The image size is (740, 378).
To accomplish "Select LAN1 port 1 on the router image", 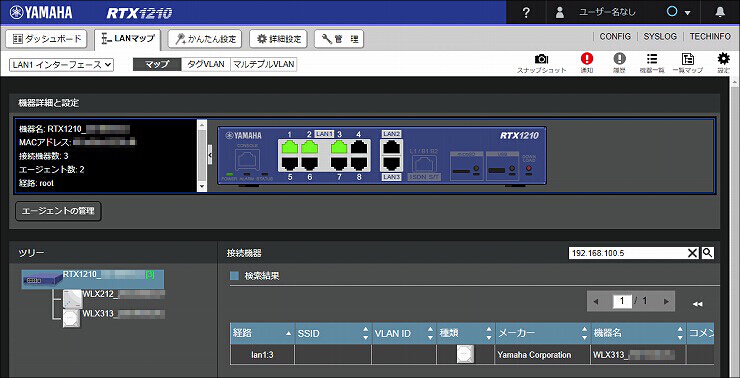I will point(290,147).
